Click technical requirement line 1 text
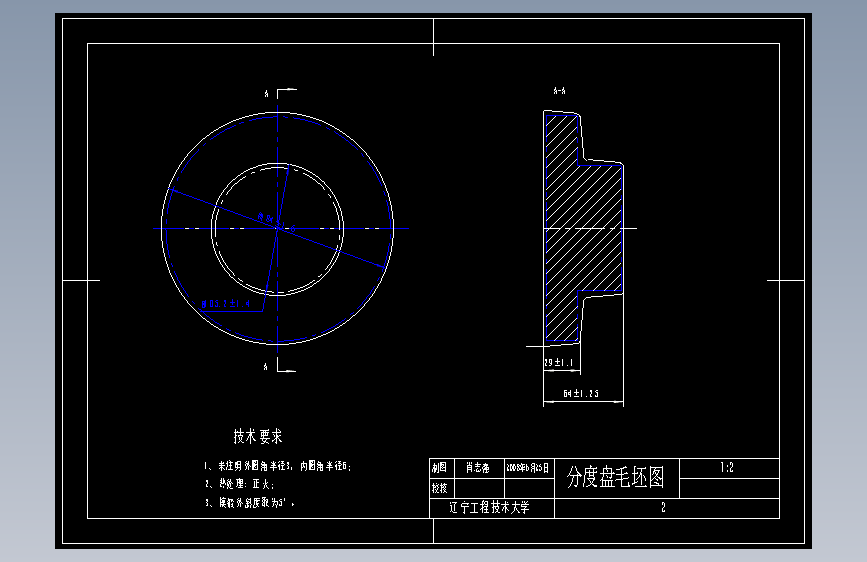The image size is (867, 562). (x=278, y=466)
